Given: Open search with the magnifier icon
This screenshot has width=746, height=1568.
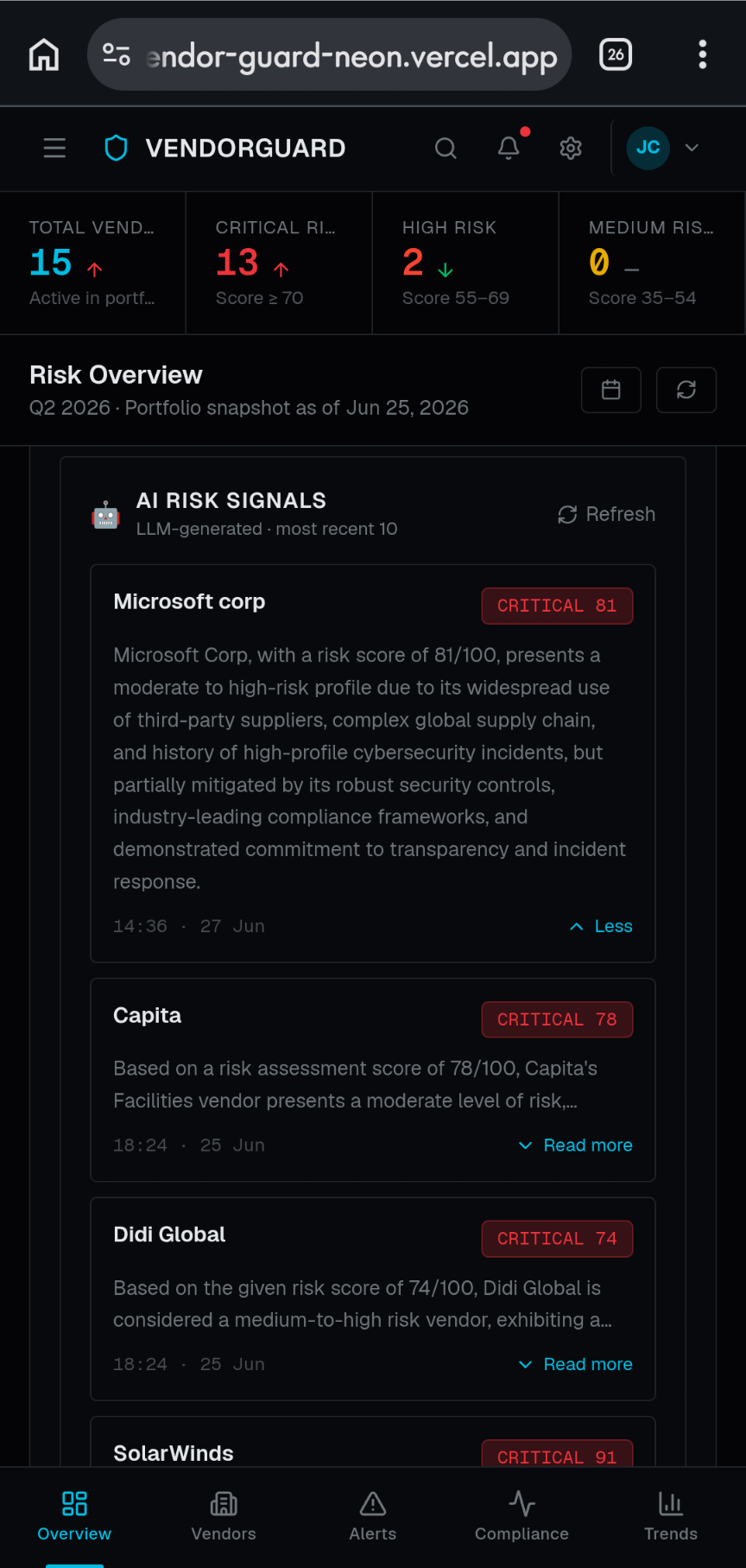Looking at the screenshot, I should [x=446, y=148].
